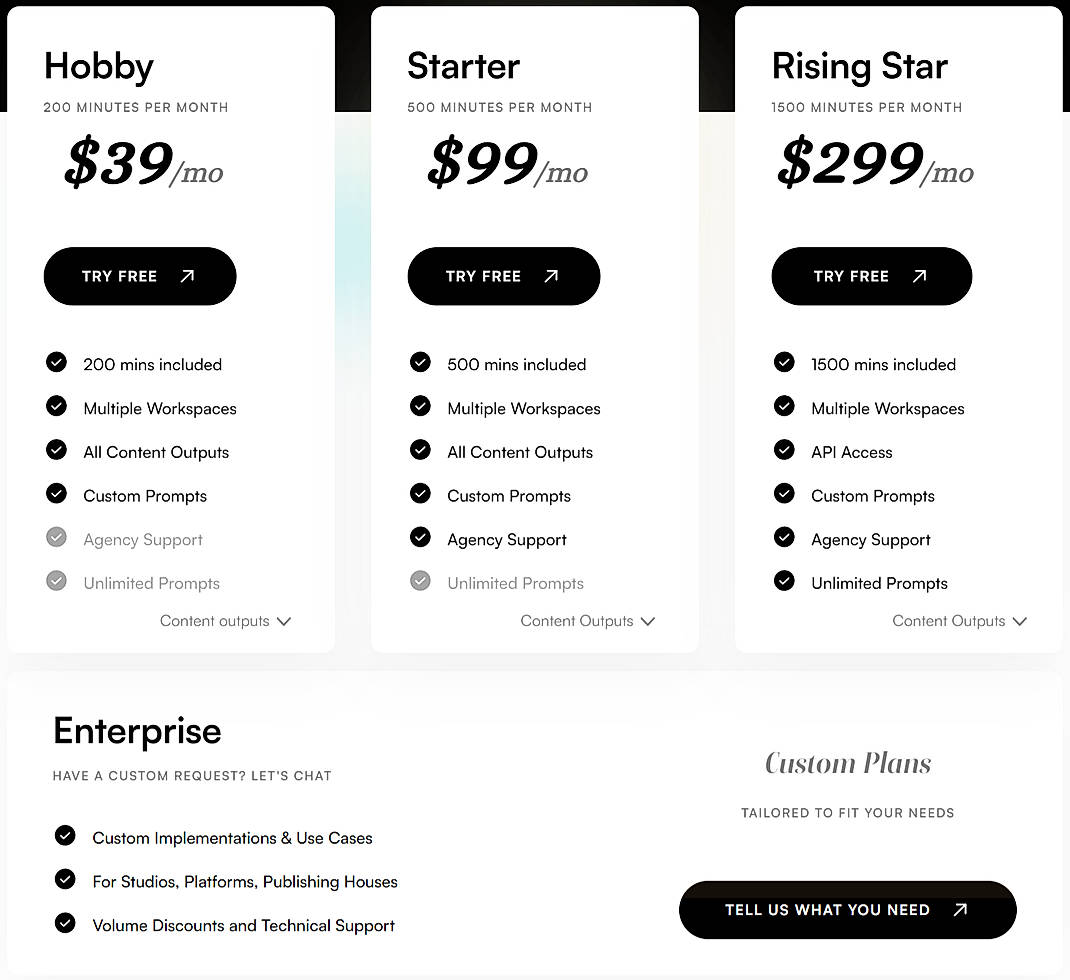The width and height of the screenshot is (1070, 980).
Task: Click the checkmark beside "200 mins included"
Action: coord(56,362)
